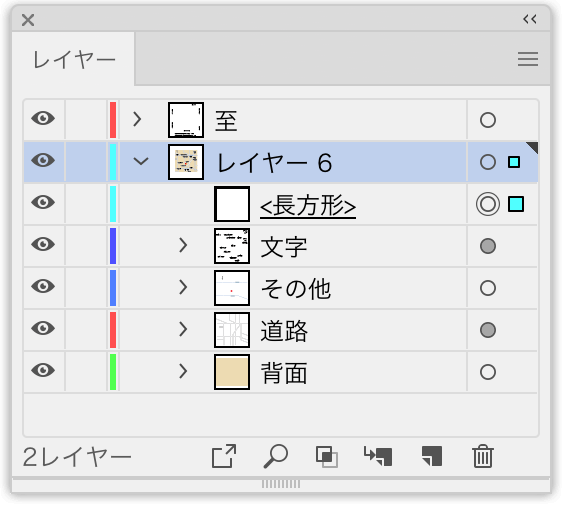Click the Locate Object magnifier icon
Viewport: 562px width, 508px height.
tap(275, 456)
